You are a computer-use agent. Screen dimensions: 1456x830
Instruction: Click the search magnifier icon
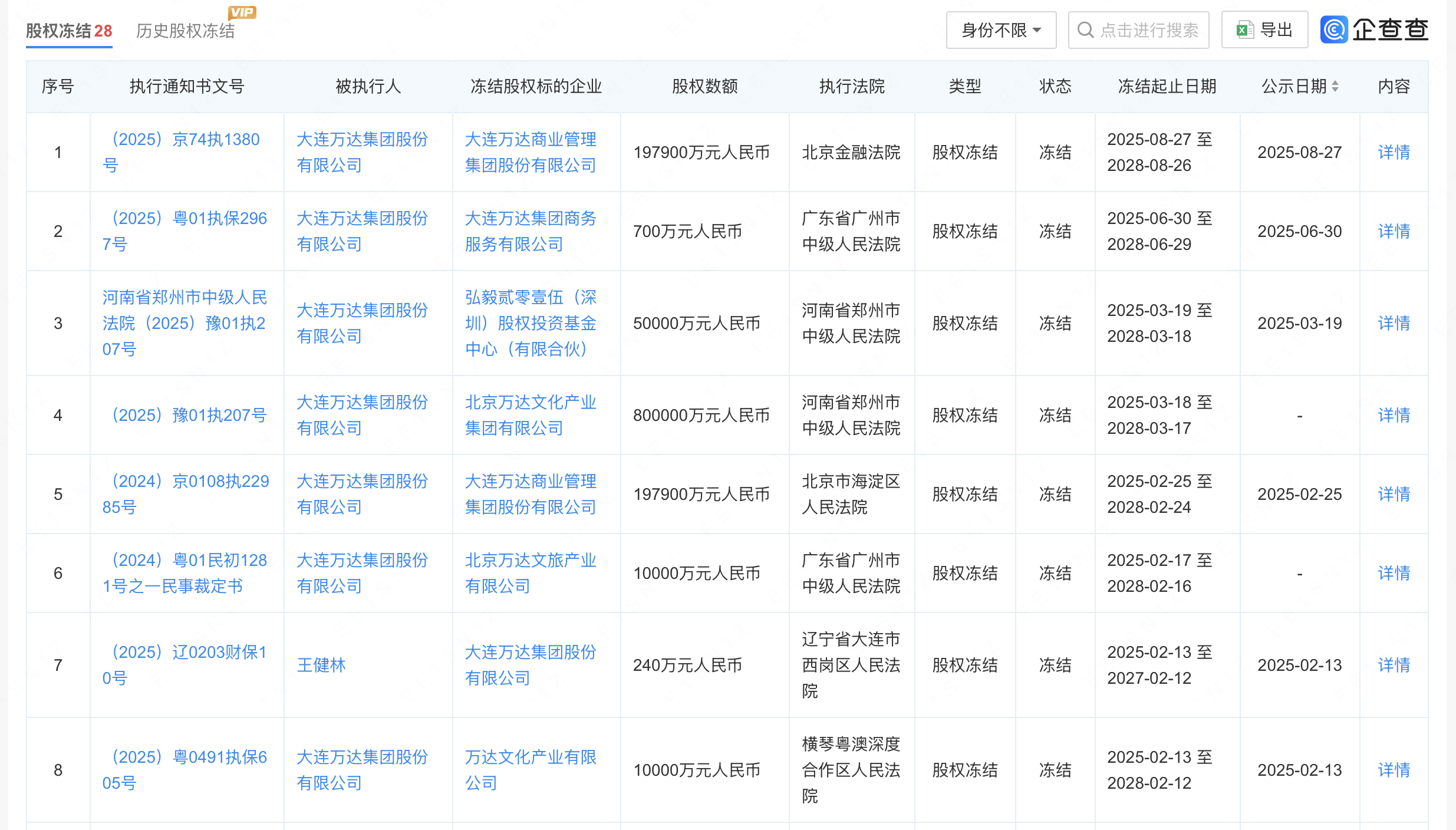[1085, 29]
